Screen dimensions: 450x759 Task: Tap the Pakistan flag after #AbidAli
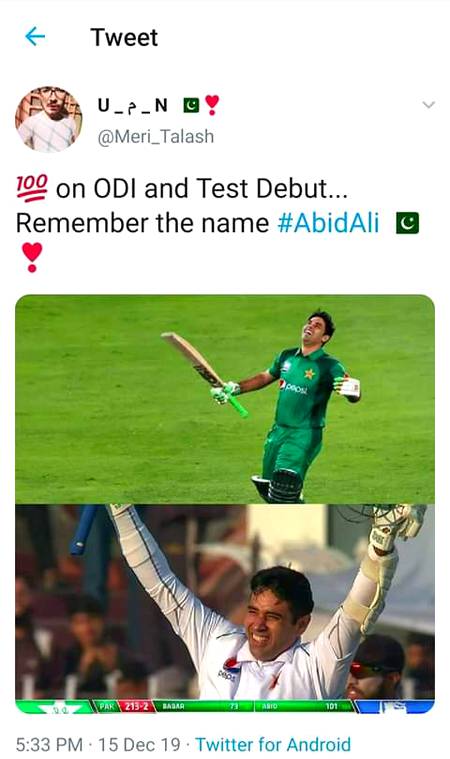[407, 223]
